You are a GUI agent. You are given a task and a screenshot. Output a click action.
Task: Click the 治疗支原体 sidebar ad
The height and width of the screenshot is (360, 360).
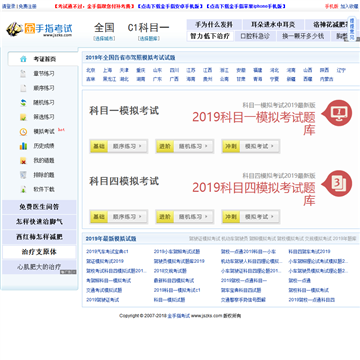pyautogui.click(x=39, y=252)
